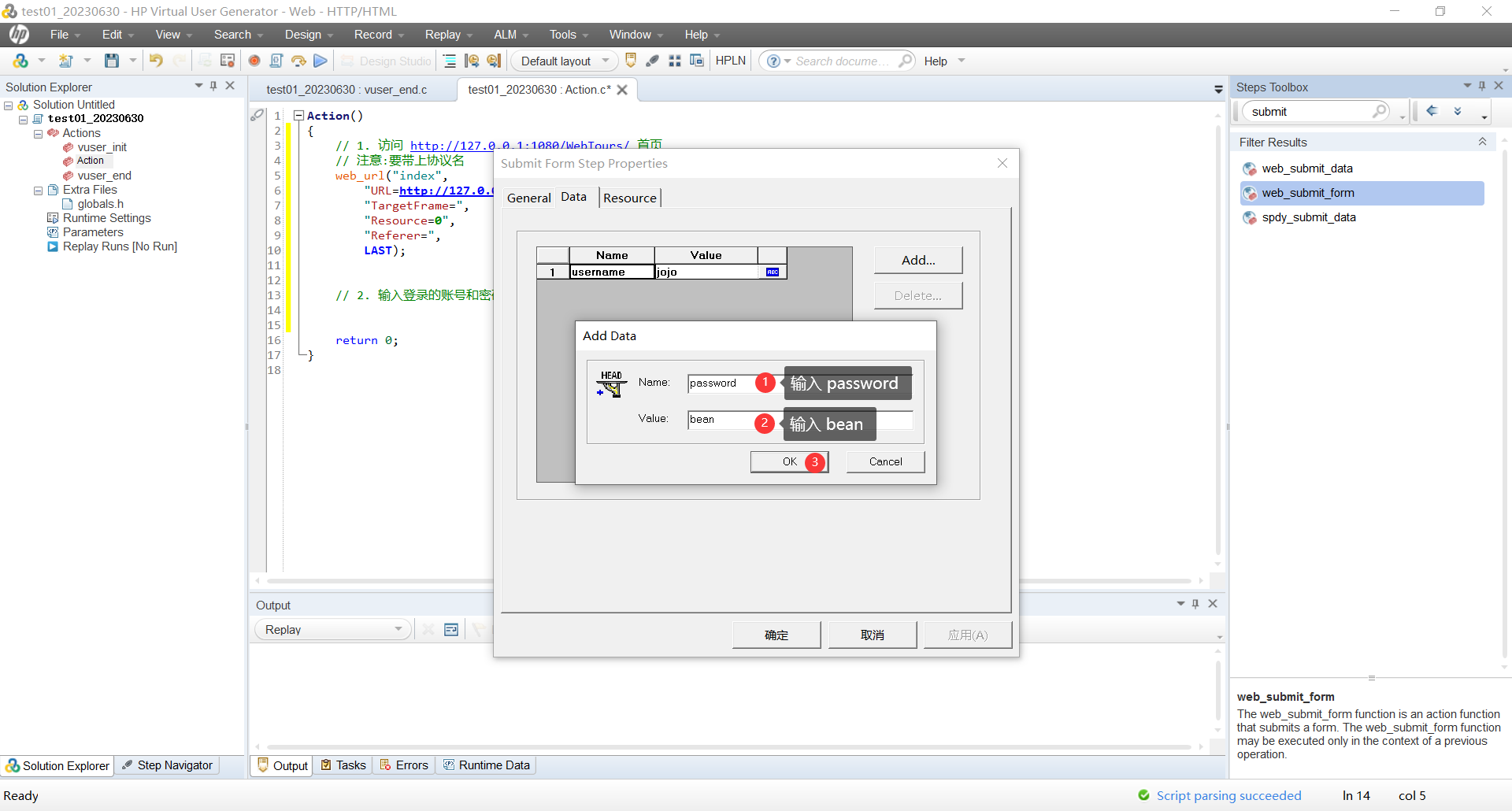Click the Step Navigator list icon
This screenshot has height=811, width=1512.
450,61
